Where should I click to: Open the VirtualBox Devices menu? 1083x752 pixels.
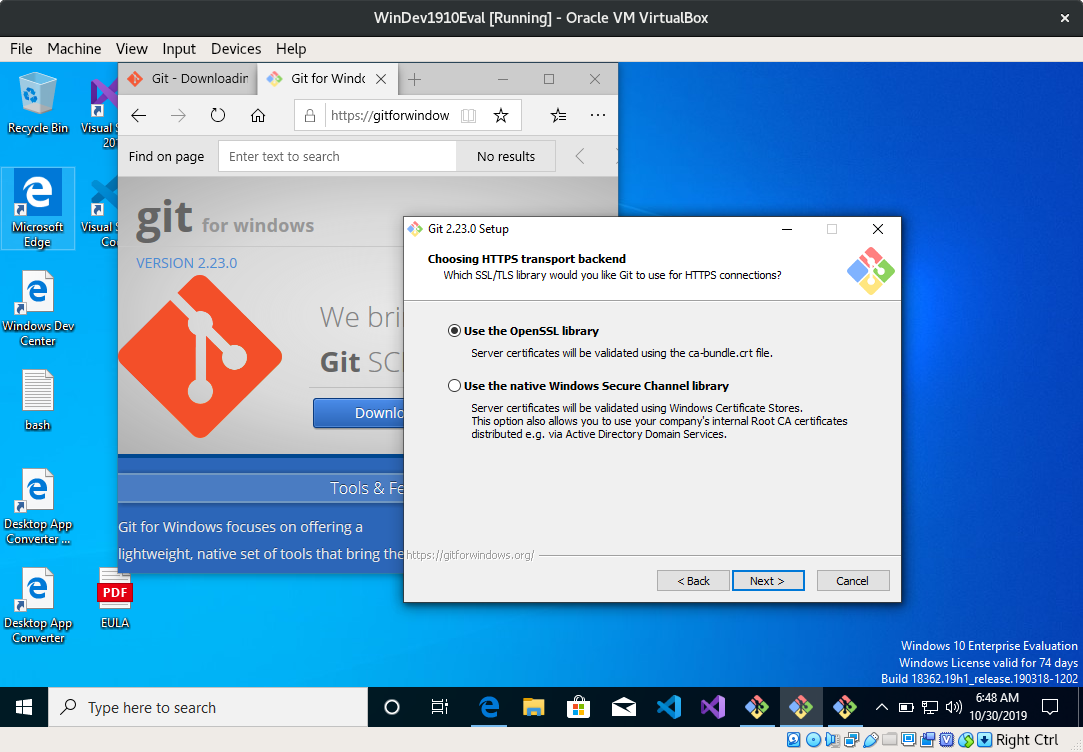click(236, 48)
